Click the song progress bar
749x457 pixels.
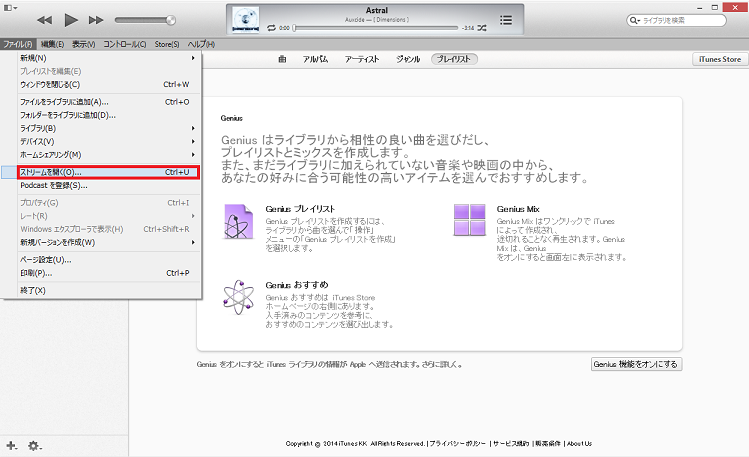[x=376, y=28]
